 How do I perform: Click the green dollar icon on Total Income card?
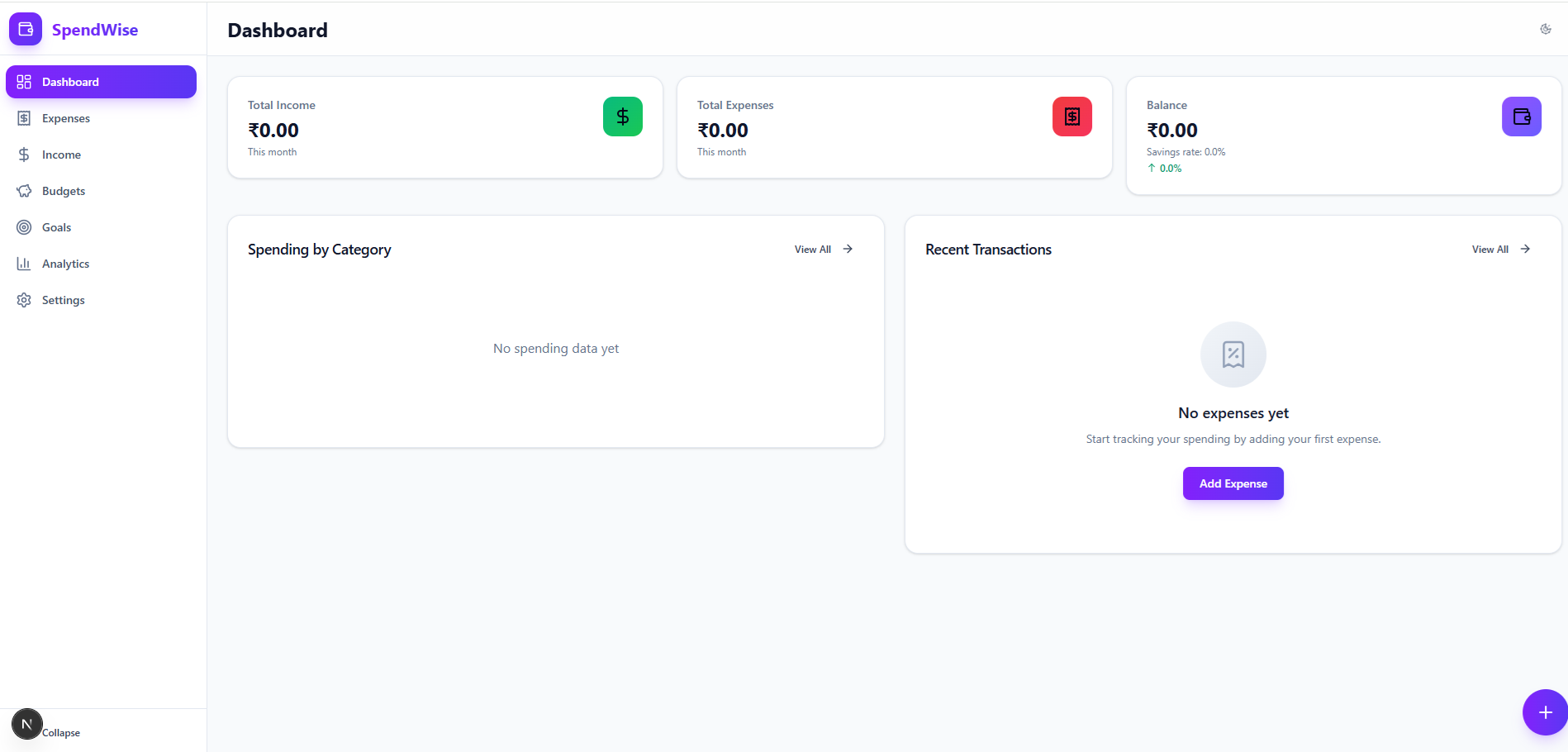point(622,117)
